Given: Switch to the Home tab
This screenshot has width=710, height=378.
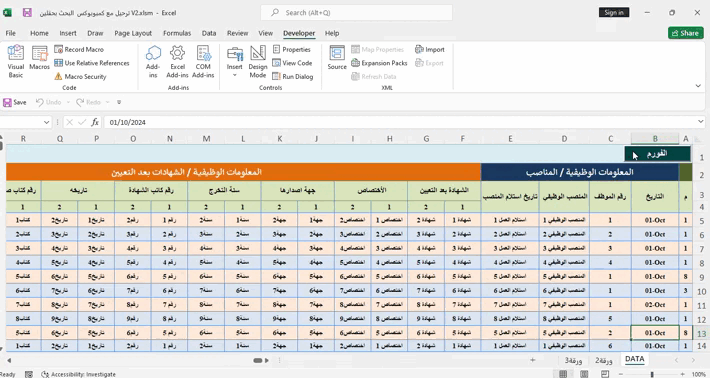Looking at the screenshot, I should 39,33.
